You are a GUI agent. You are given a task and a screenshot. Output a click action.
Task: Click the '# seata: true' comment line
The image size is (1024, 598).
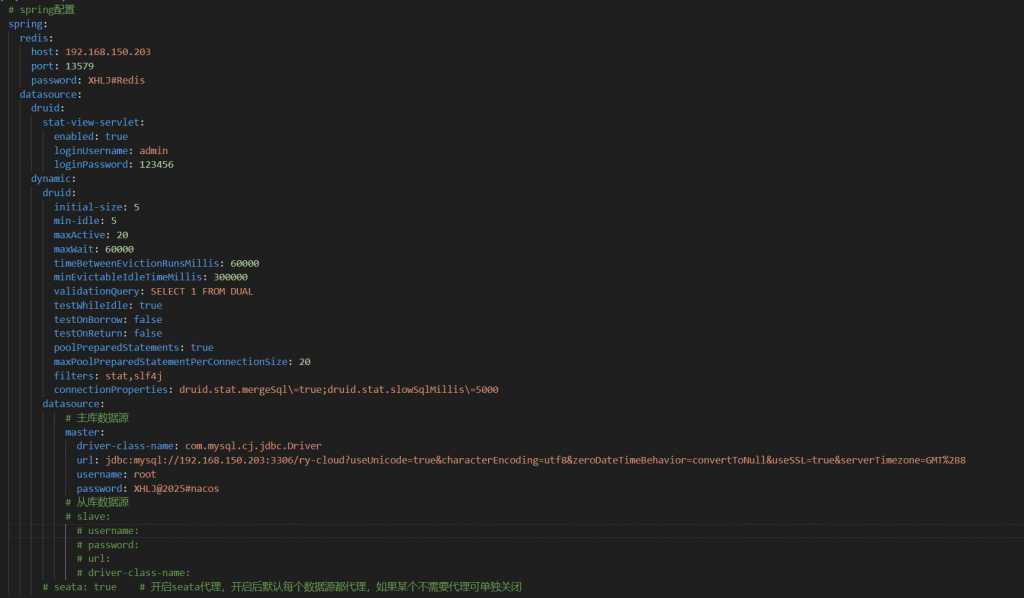pos(282,587)
